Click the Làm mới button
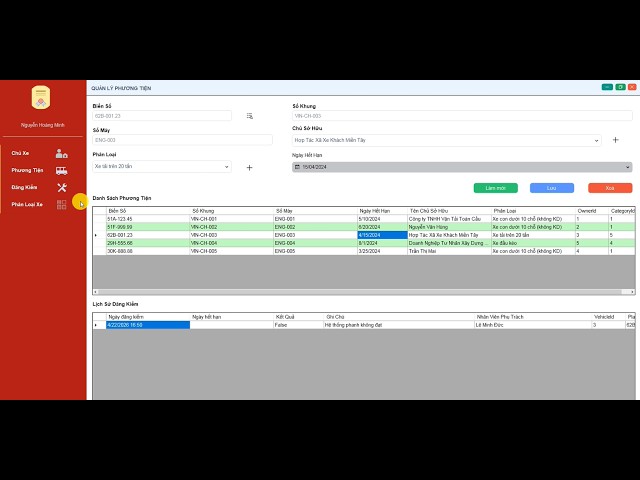 point(496,188)
